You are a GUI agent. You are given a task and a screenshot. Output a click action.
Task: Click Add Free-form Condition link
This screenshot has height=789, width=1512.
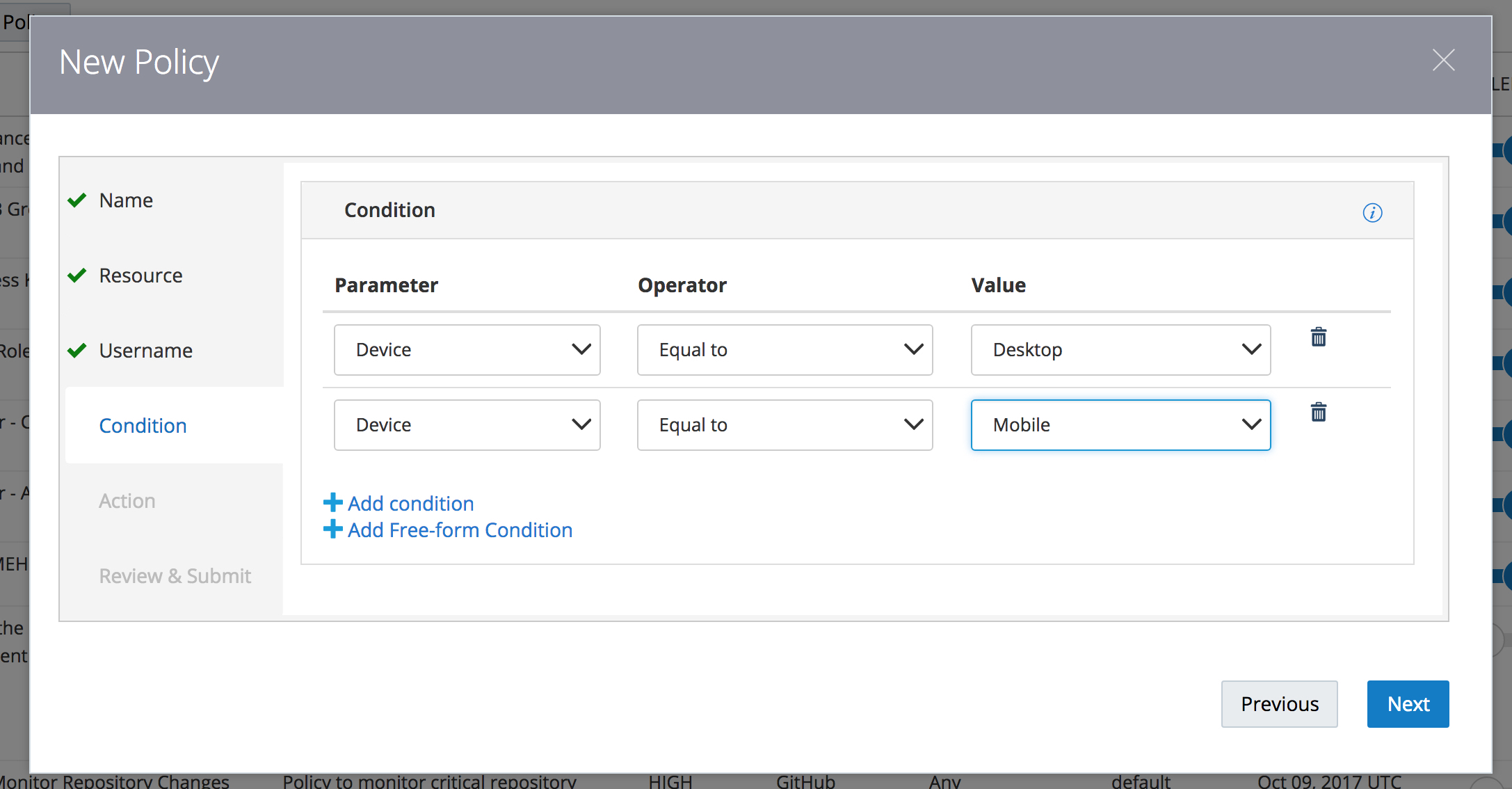point(448,529)
